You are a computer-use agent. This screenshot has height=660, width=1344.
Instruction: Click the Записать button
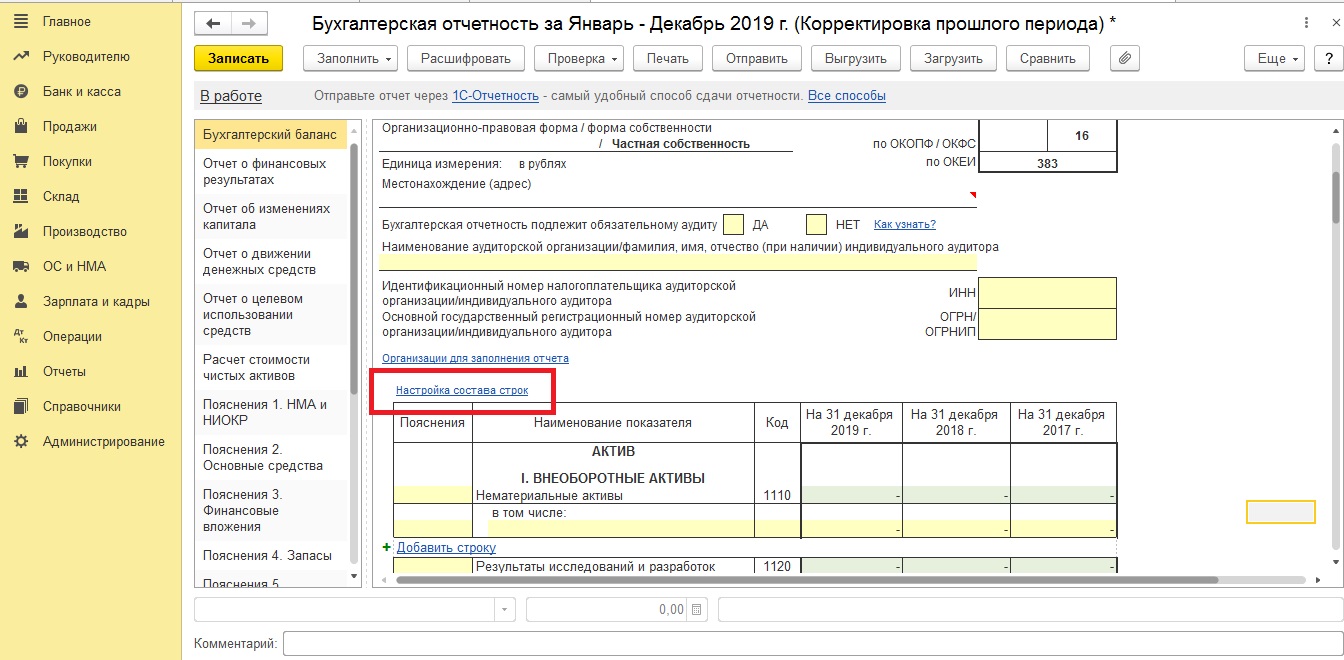(238, 58)
